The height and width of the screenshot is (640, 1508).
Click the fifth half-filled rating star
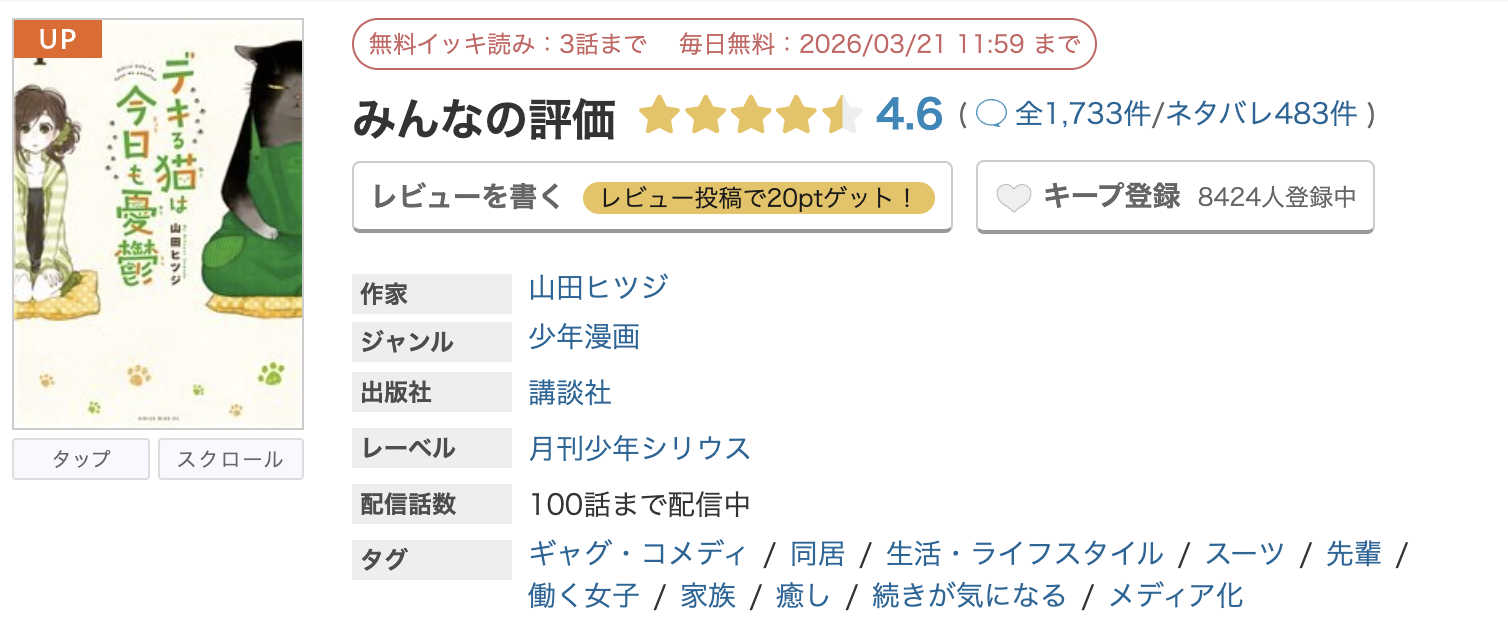[x=843, y=116]
